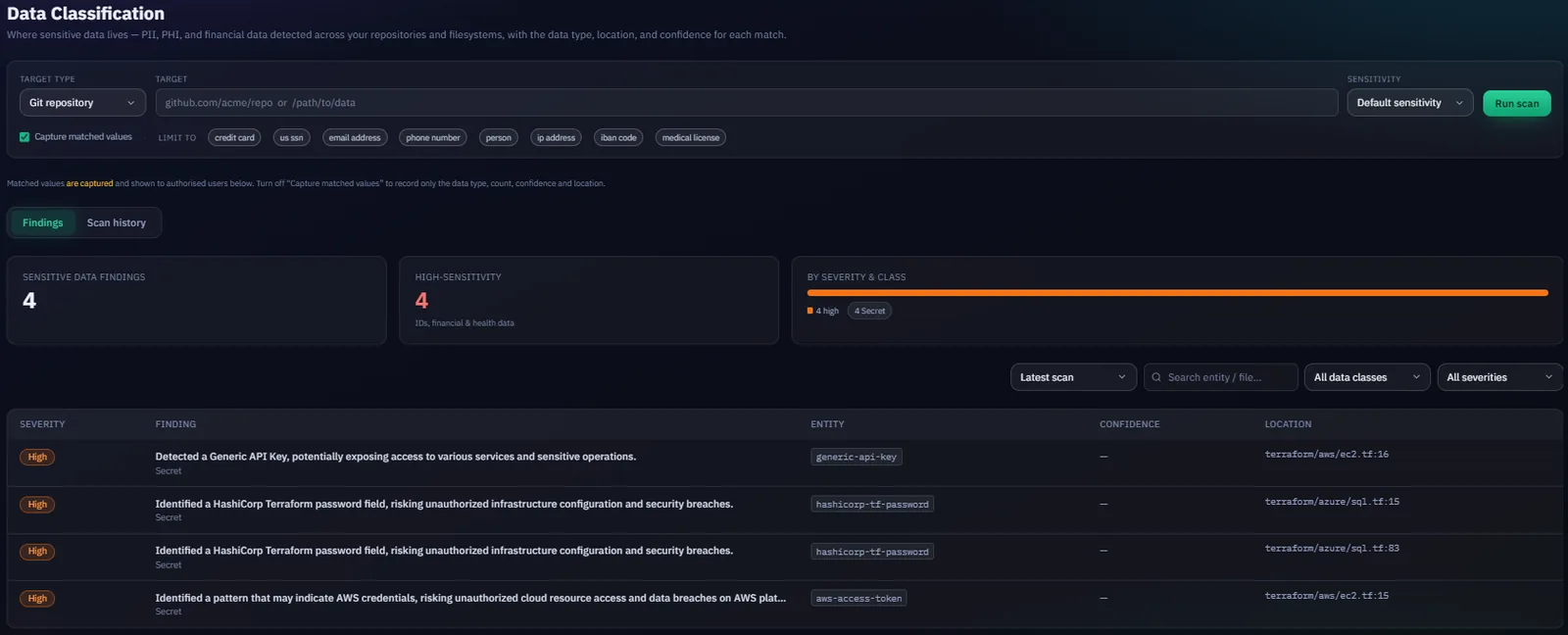Toggle the Capture matched values checkbox
The image size is (1568, 635).
pos(24,137)
